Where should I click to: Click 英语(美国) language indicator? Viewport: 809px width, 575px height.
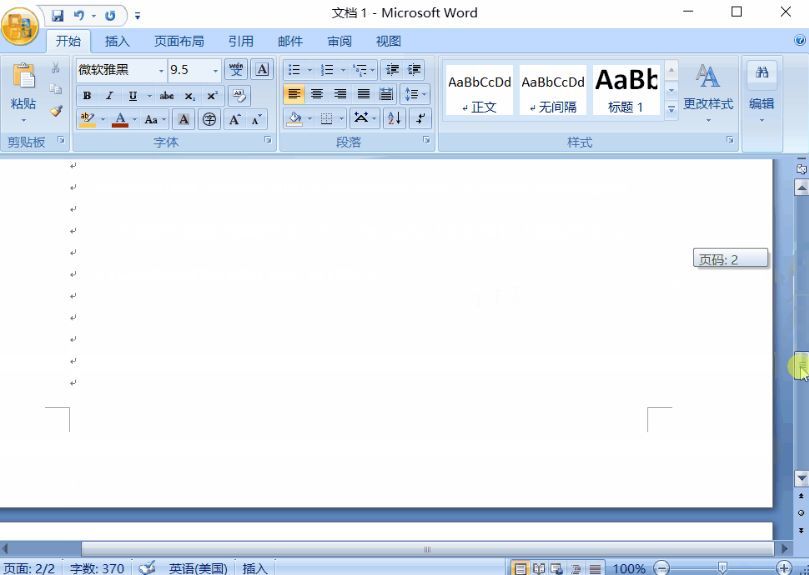[x=198, y=568]
